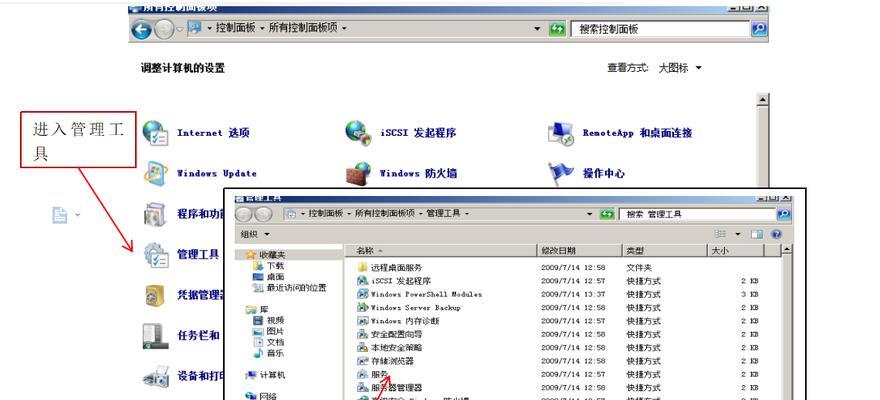Screen dimensions: 880x400
Task: Open 服务器管理器 shortcut
Action: click(389, 388)
